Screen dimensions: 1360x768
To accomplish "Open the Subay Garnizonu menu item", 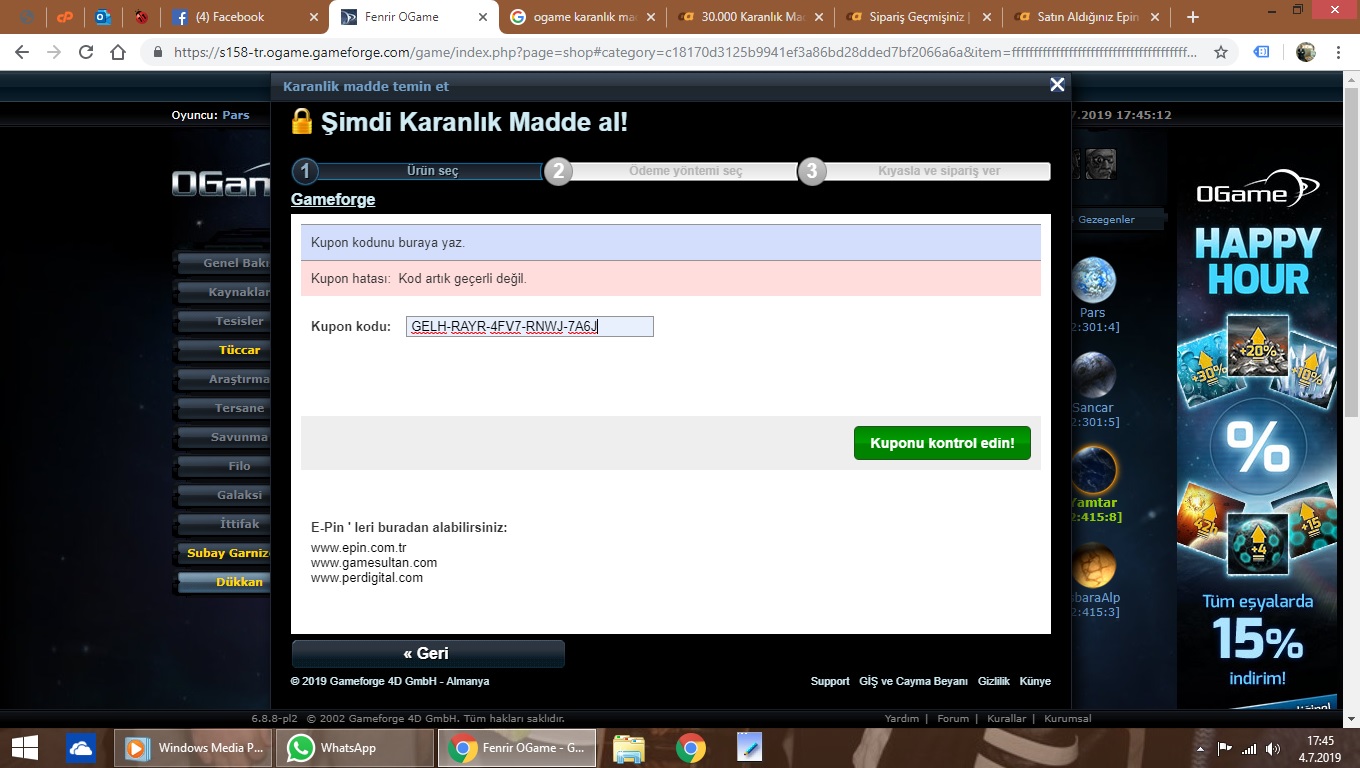I will [x=222, y=553].
